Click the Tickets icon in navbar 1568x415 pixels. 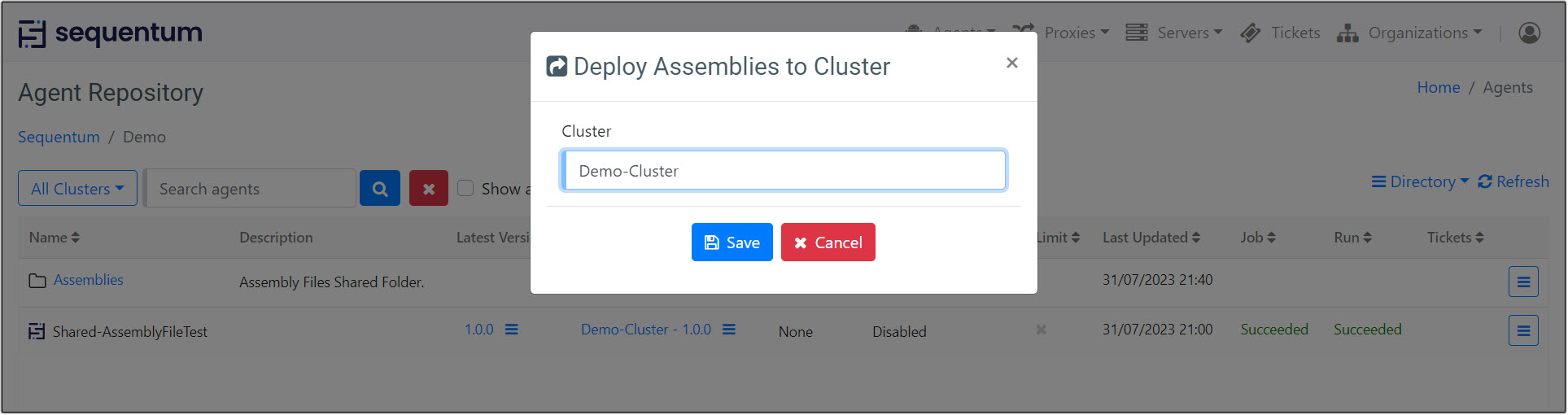(1251, 33)
